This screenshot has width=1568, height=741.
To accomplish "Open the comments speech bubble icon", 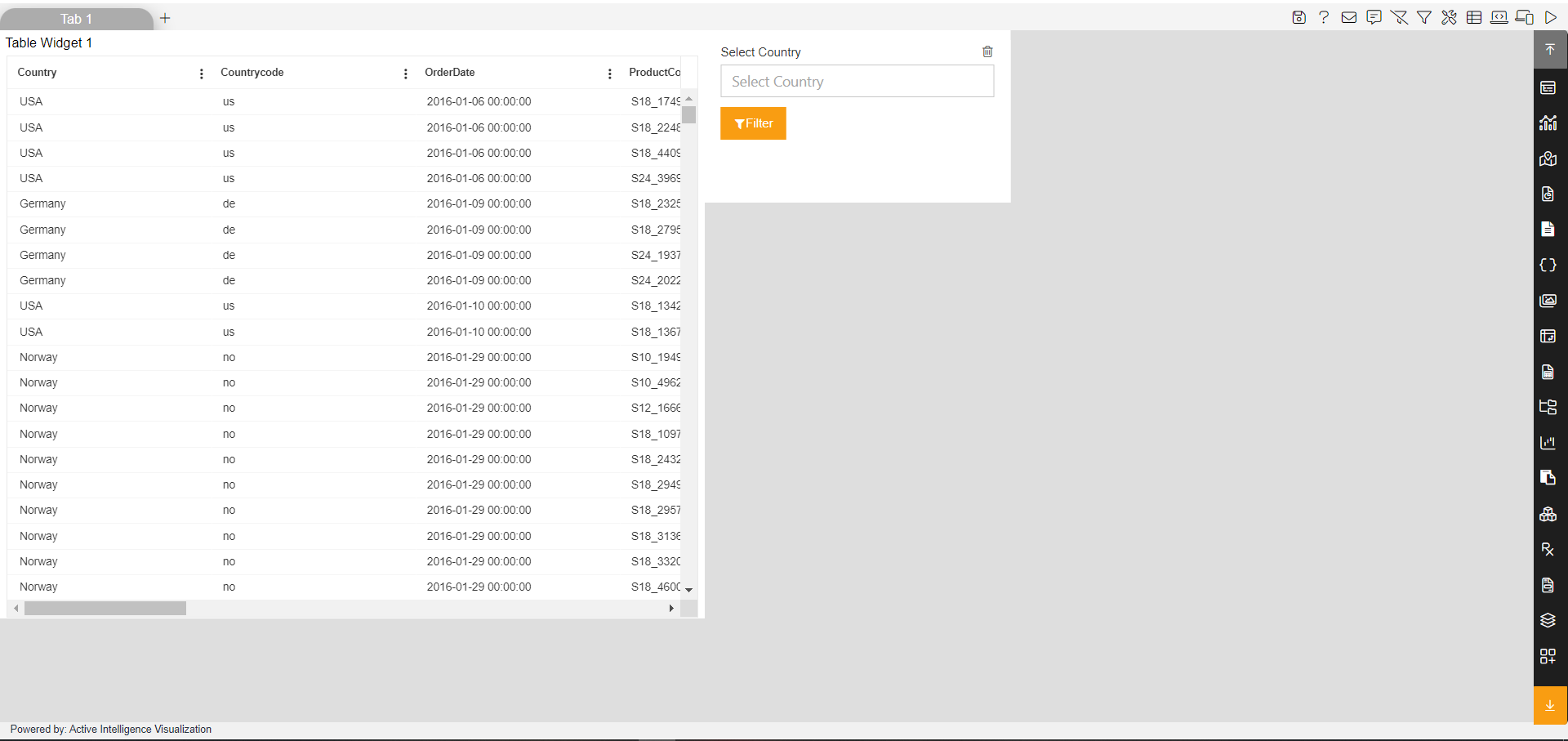I will click(x=1374, y=17).
